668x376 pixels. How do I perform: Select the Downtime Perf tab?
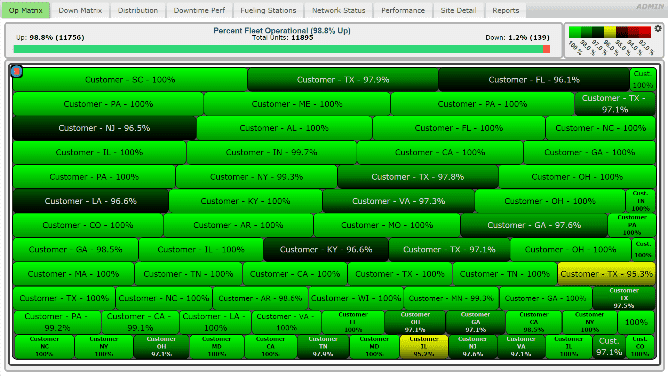199,10
